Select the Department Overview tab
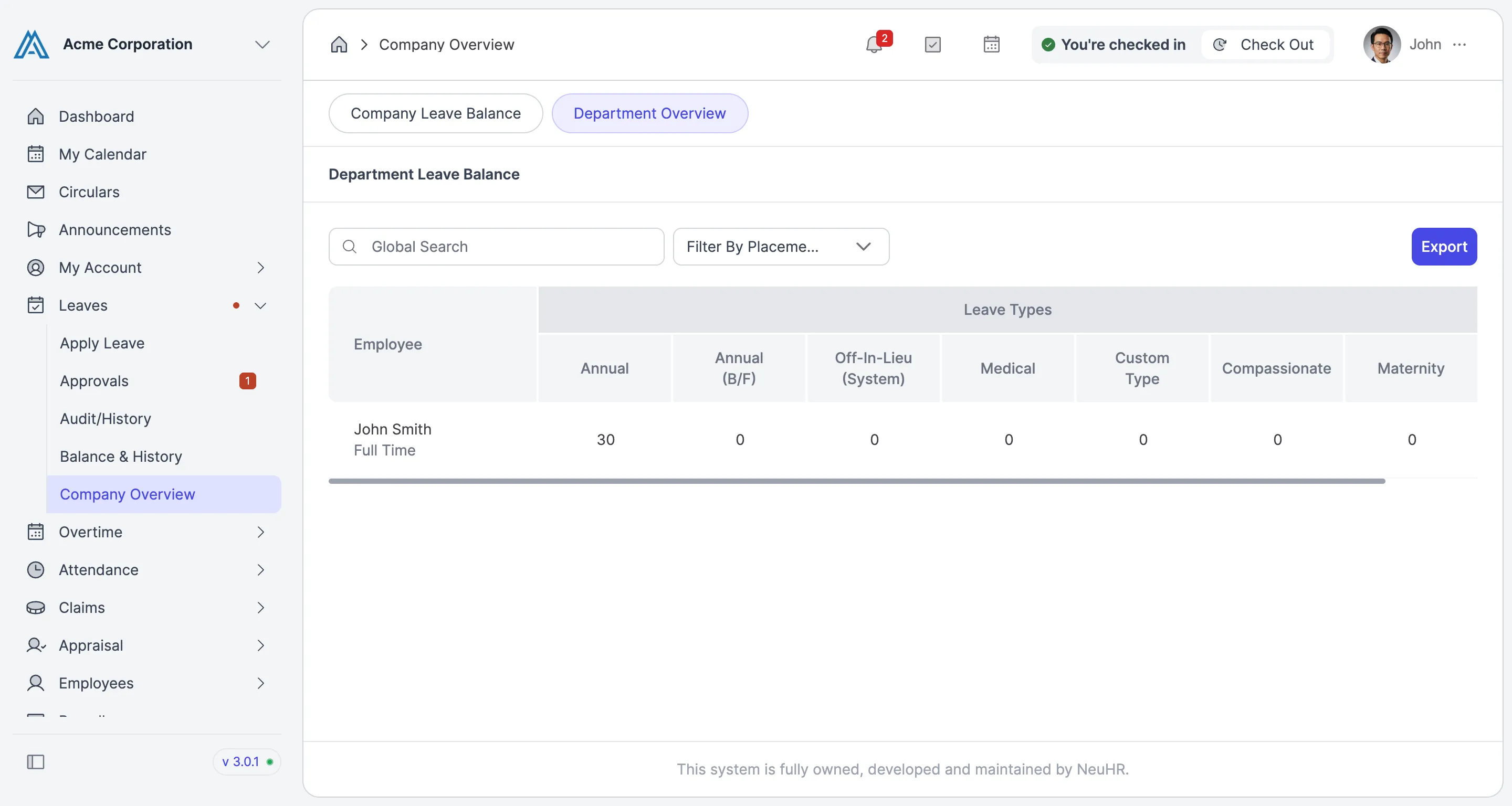The image size is (1512, 806). 650,113
